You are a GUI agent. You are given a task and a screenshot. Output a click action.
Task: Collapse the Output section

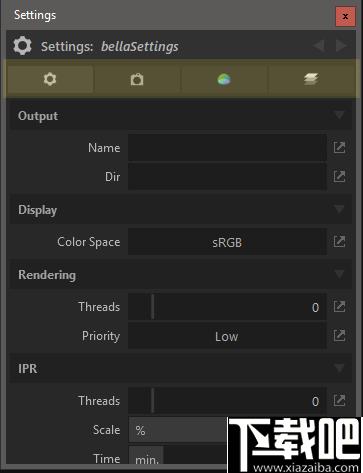(x=339, y=115)
